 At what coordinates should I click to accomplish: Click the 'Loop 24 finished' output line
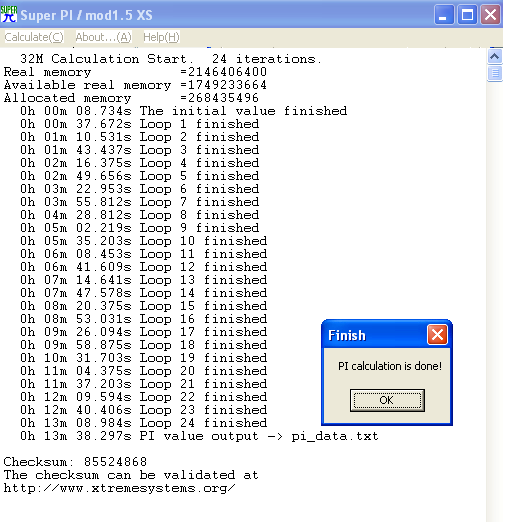tap(144, 423)
